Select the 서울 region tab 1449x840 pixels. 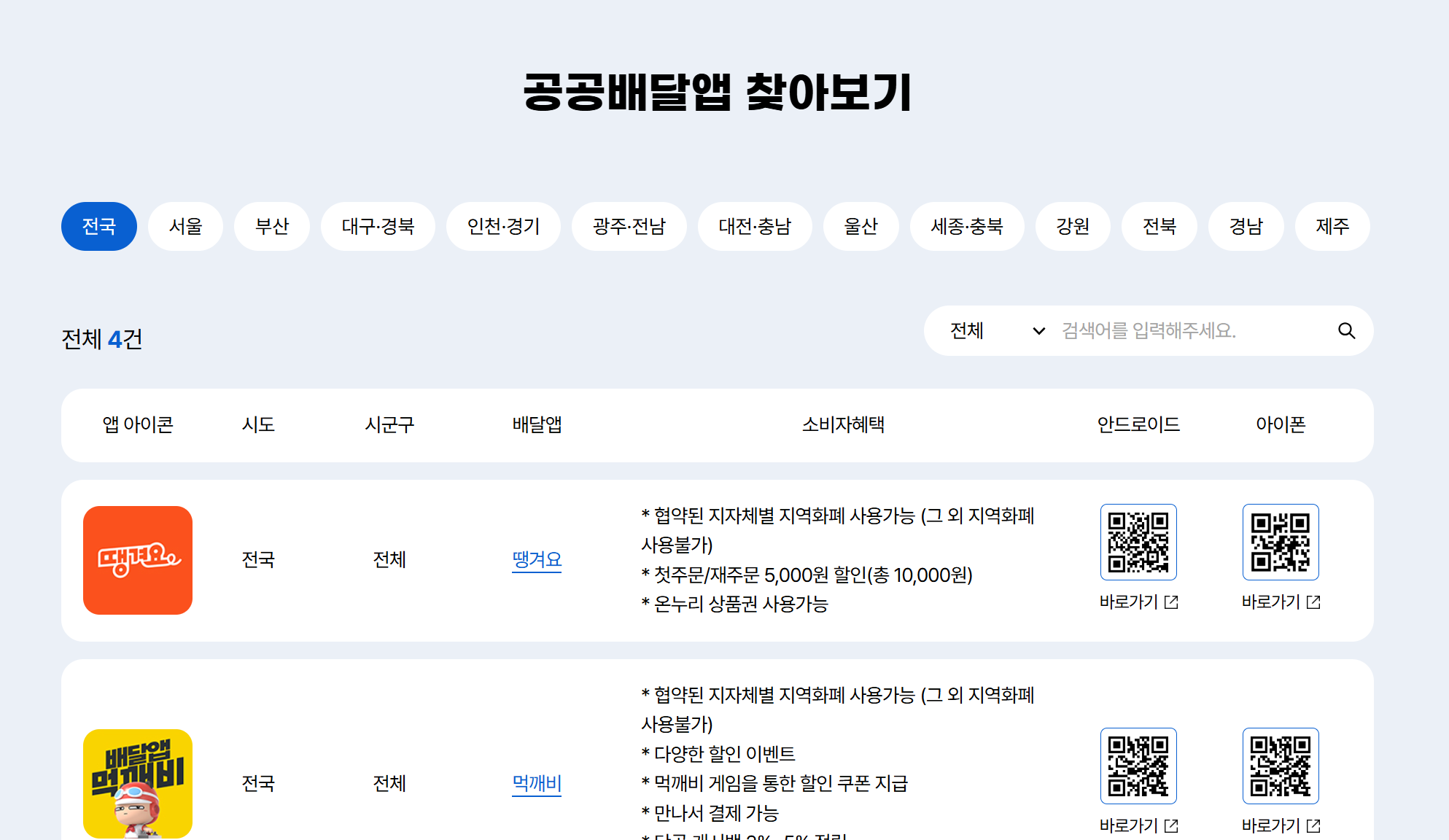point(185,227)
